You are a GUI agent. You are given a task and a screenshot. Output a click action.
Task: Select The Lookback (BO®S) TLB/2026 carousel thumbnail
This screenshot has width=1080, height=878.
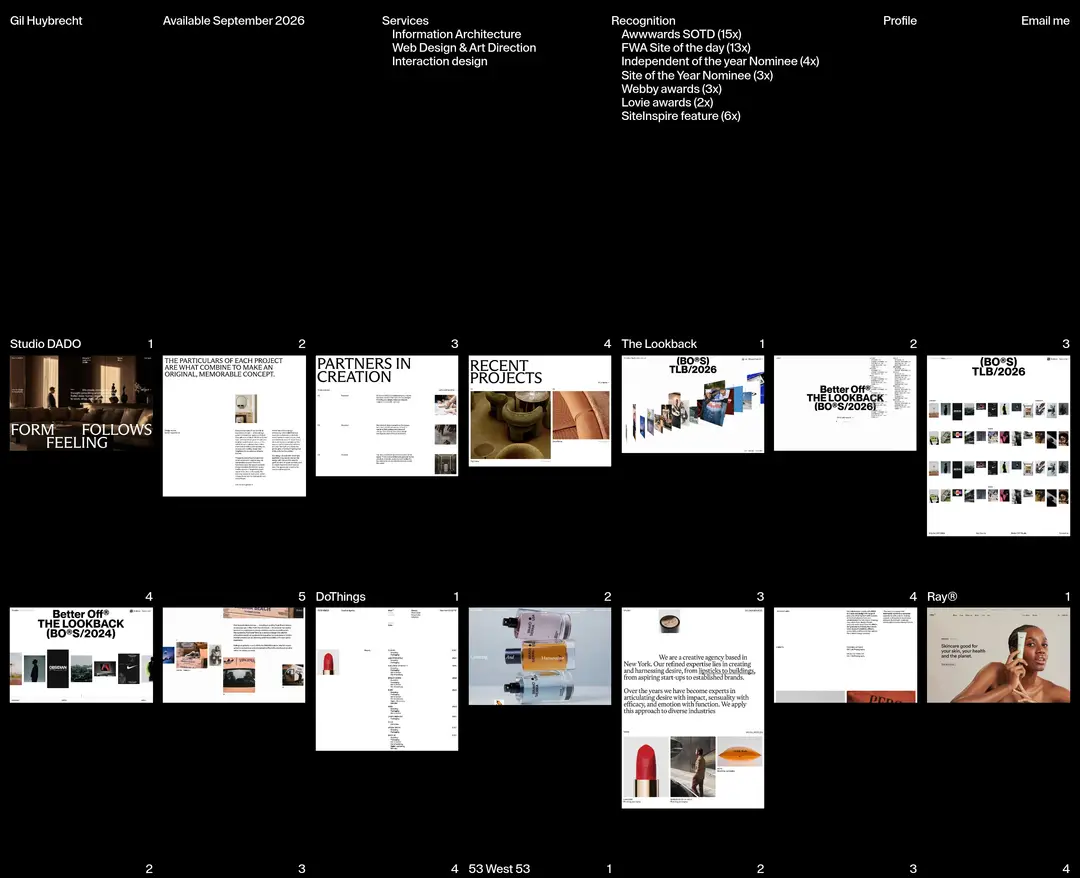(x=692, y=404)
